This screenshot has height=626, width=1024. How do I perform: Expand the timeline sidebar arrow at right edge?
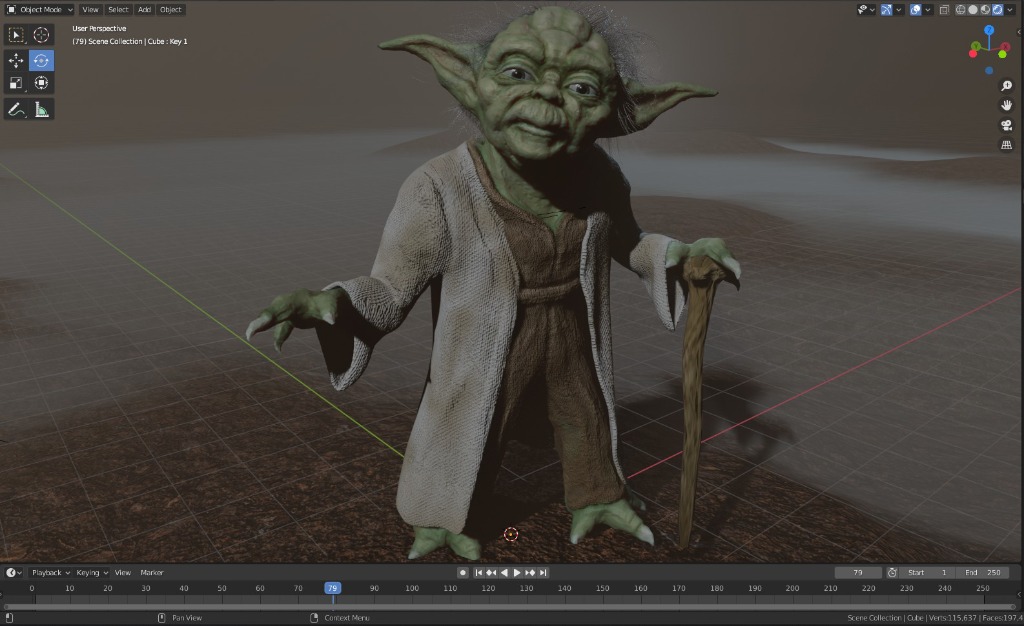point(1019,594)
